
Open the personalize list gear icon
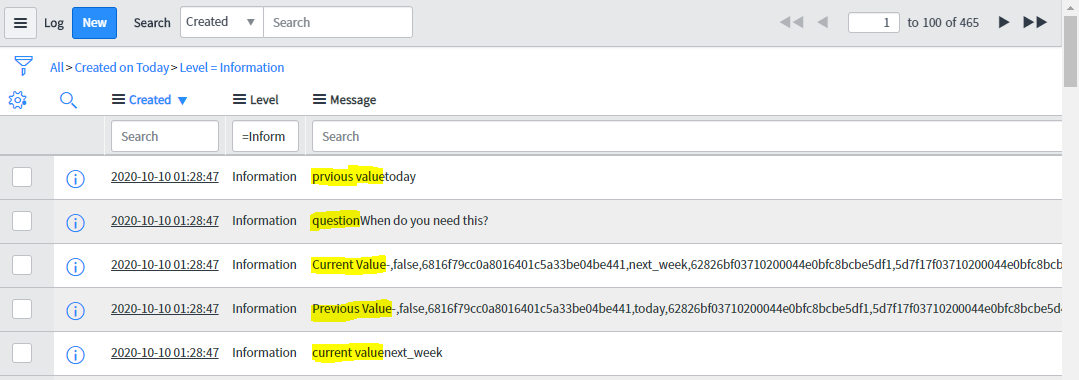[17, 100]
